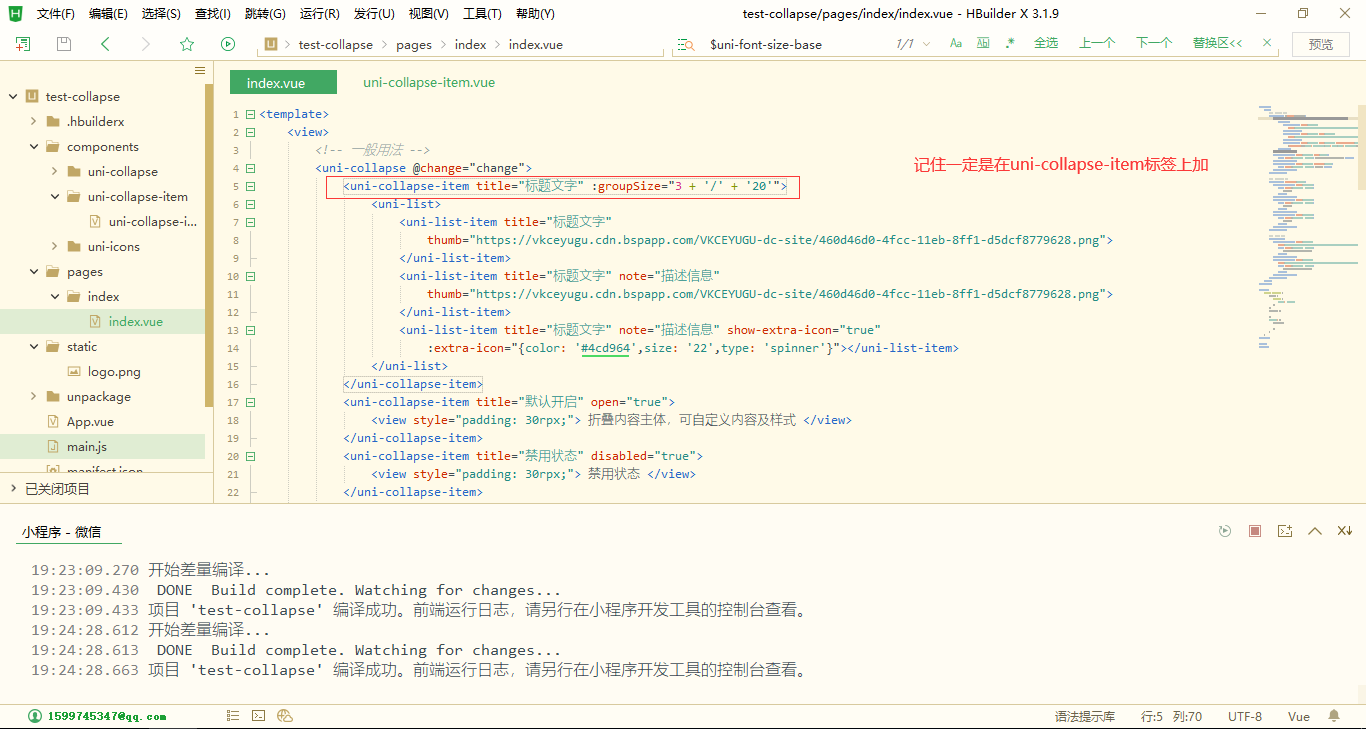Switch to the uni-collapse-item.vue tab
The image size is (1366, 729).
coord(428,82)
